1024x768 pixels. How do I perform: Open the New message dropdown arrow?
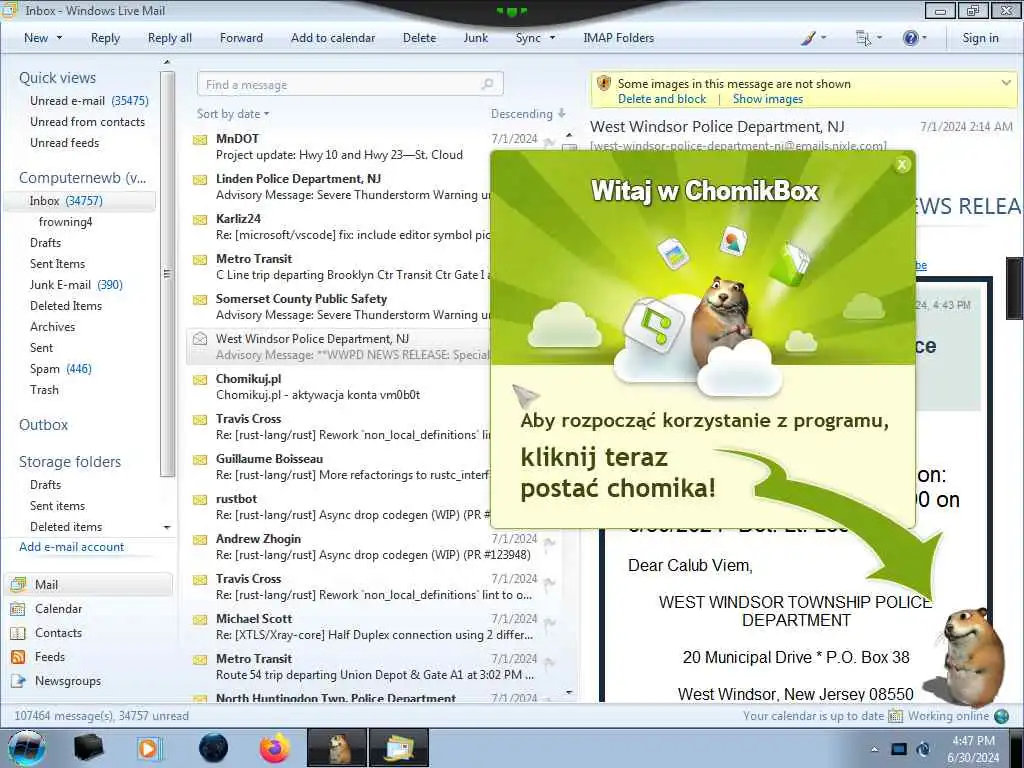coord(59,38)
